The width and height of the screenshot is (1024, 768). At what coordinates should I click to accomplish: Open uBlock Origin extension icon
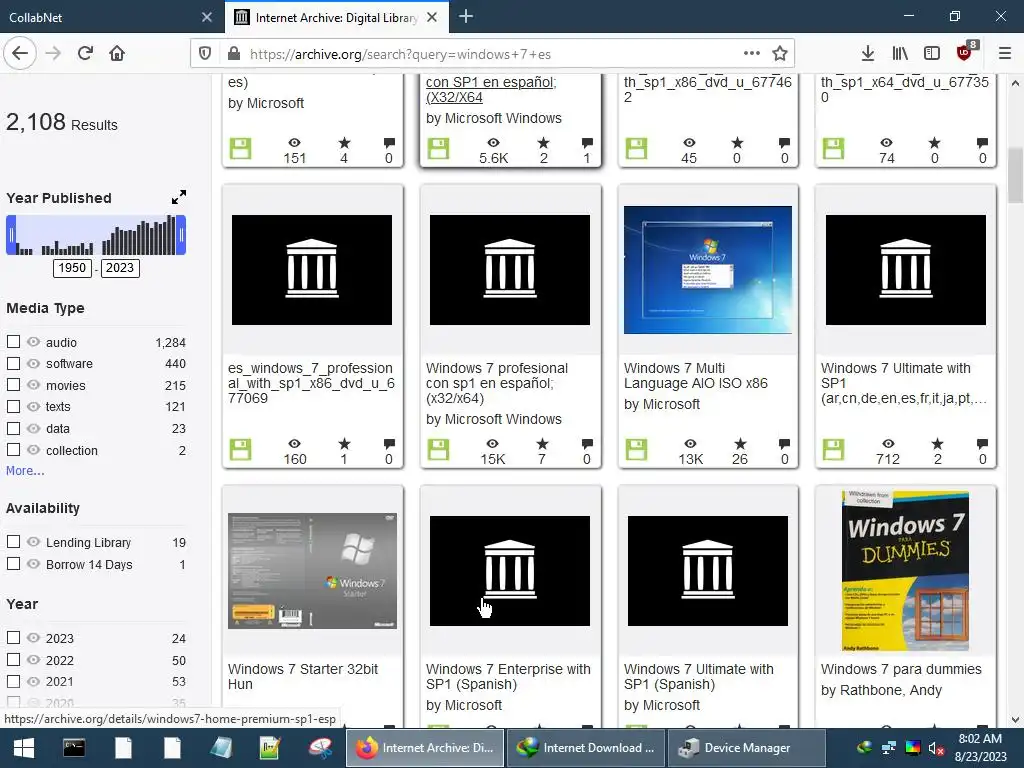[x=965, y=53]
